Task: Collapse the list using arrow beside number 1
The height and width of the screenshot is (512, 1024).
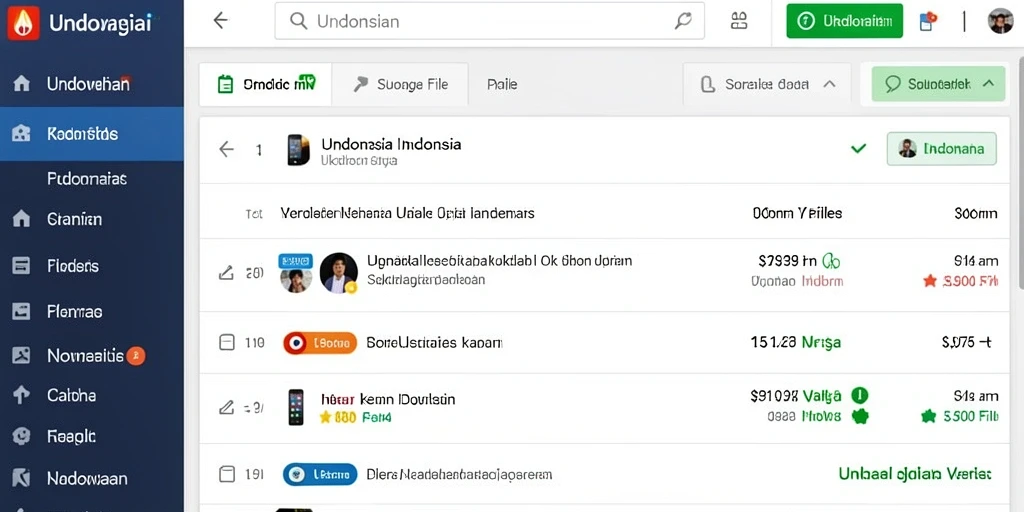Action: point(226,150)
